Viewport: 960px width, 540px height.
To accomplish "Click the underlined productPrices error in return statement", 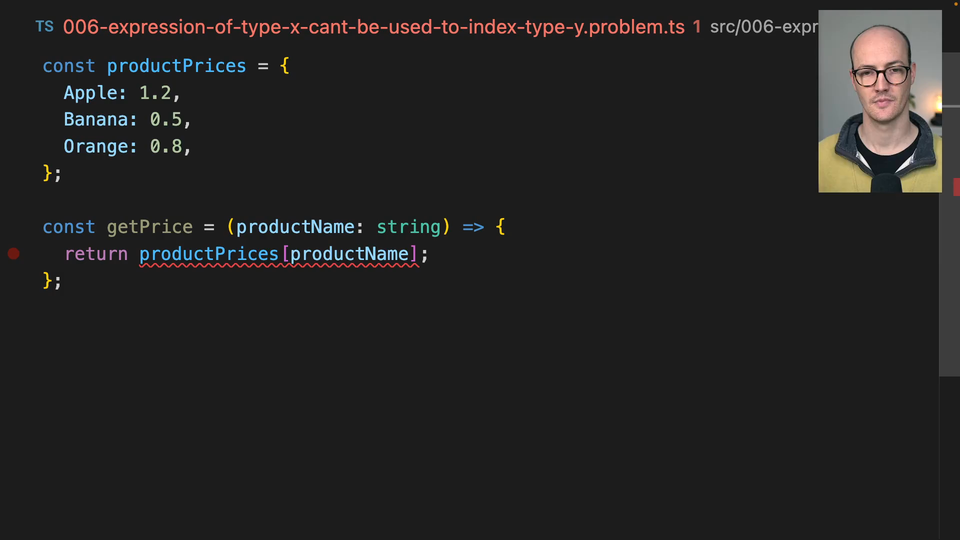I will [209, 254].
